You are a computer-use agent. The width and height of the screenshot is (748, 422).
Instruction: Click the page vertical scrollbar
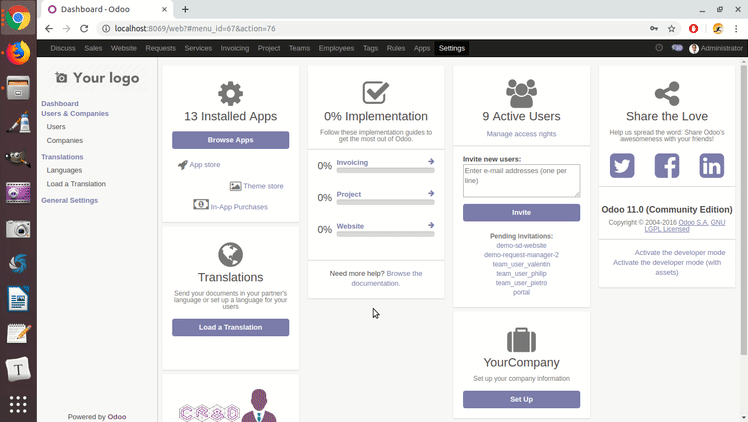click(x=743, y=210)
